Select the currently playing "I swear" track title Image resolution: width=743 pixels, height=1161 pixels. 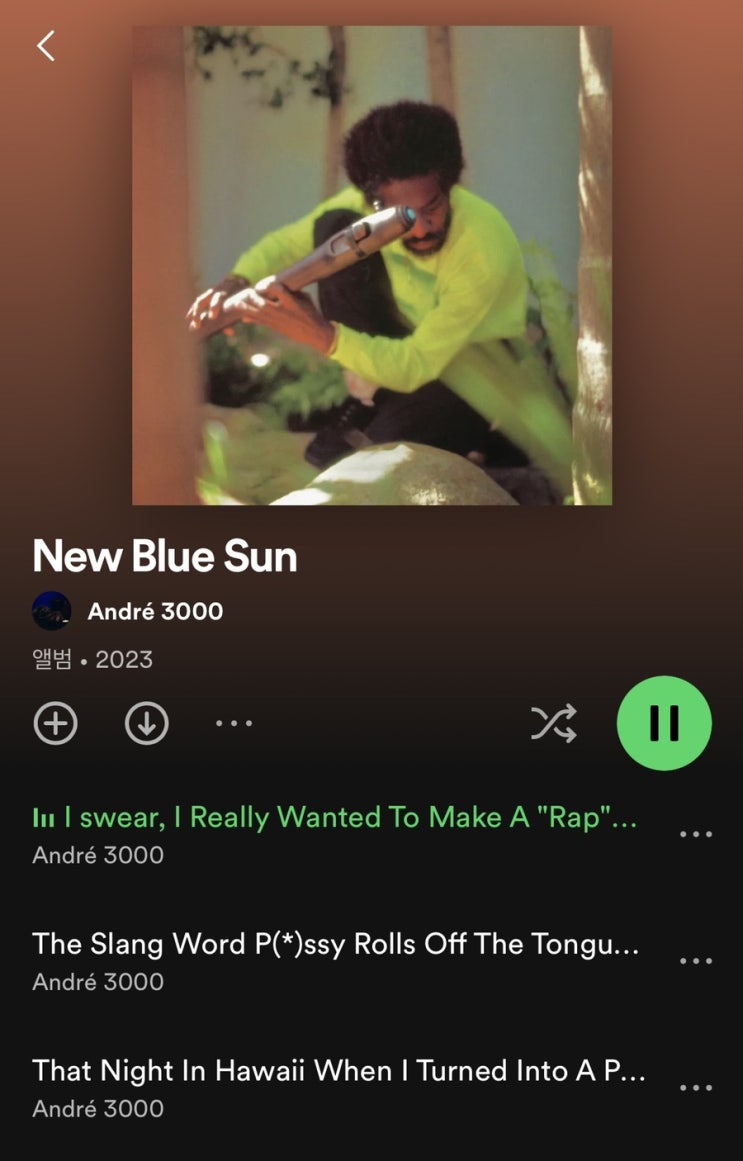[350, 818]
